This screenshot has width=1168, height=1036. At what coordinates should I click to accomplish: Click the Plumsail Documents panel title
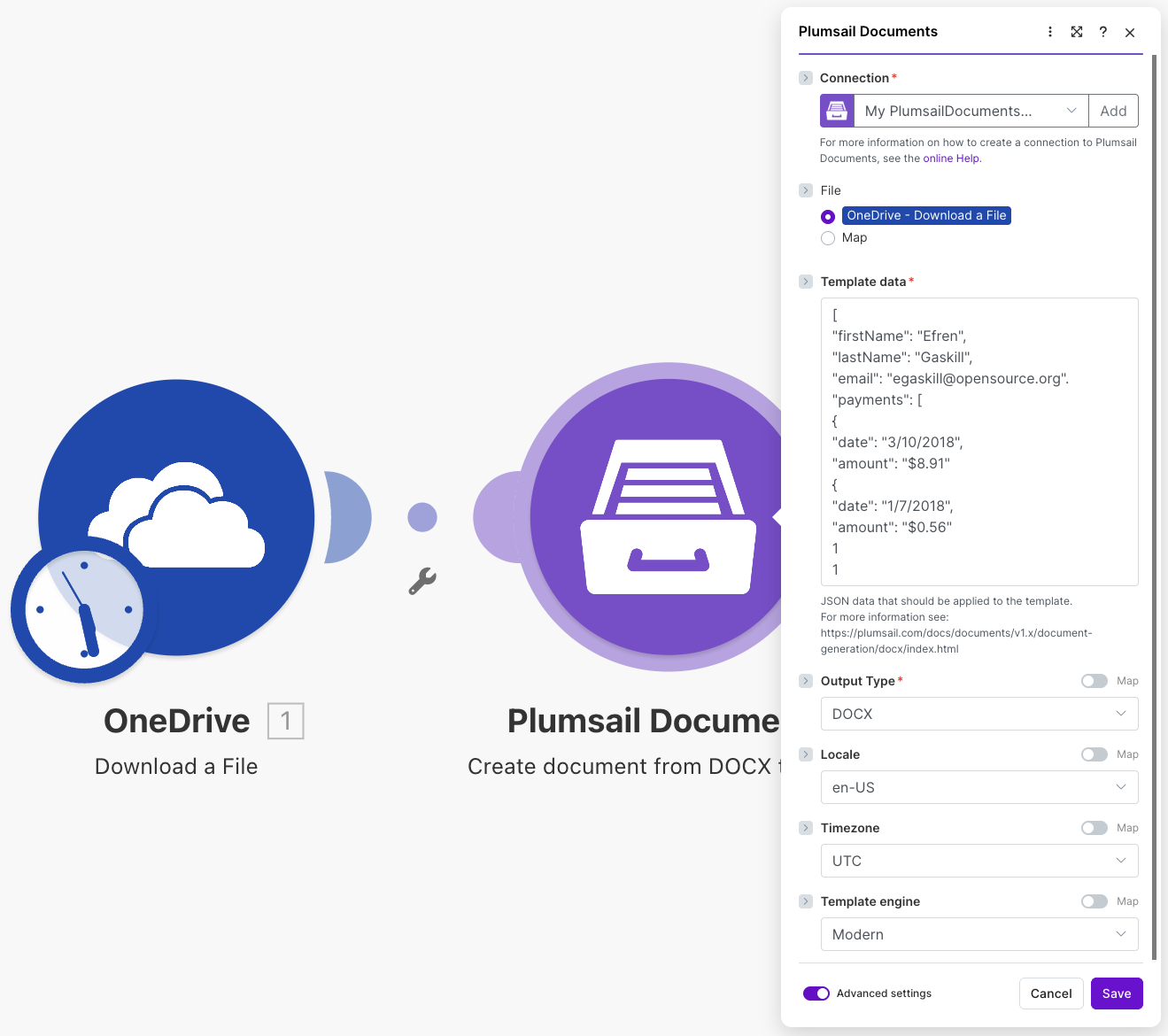pos(868,32)
